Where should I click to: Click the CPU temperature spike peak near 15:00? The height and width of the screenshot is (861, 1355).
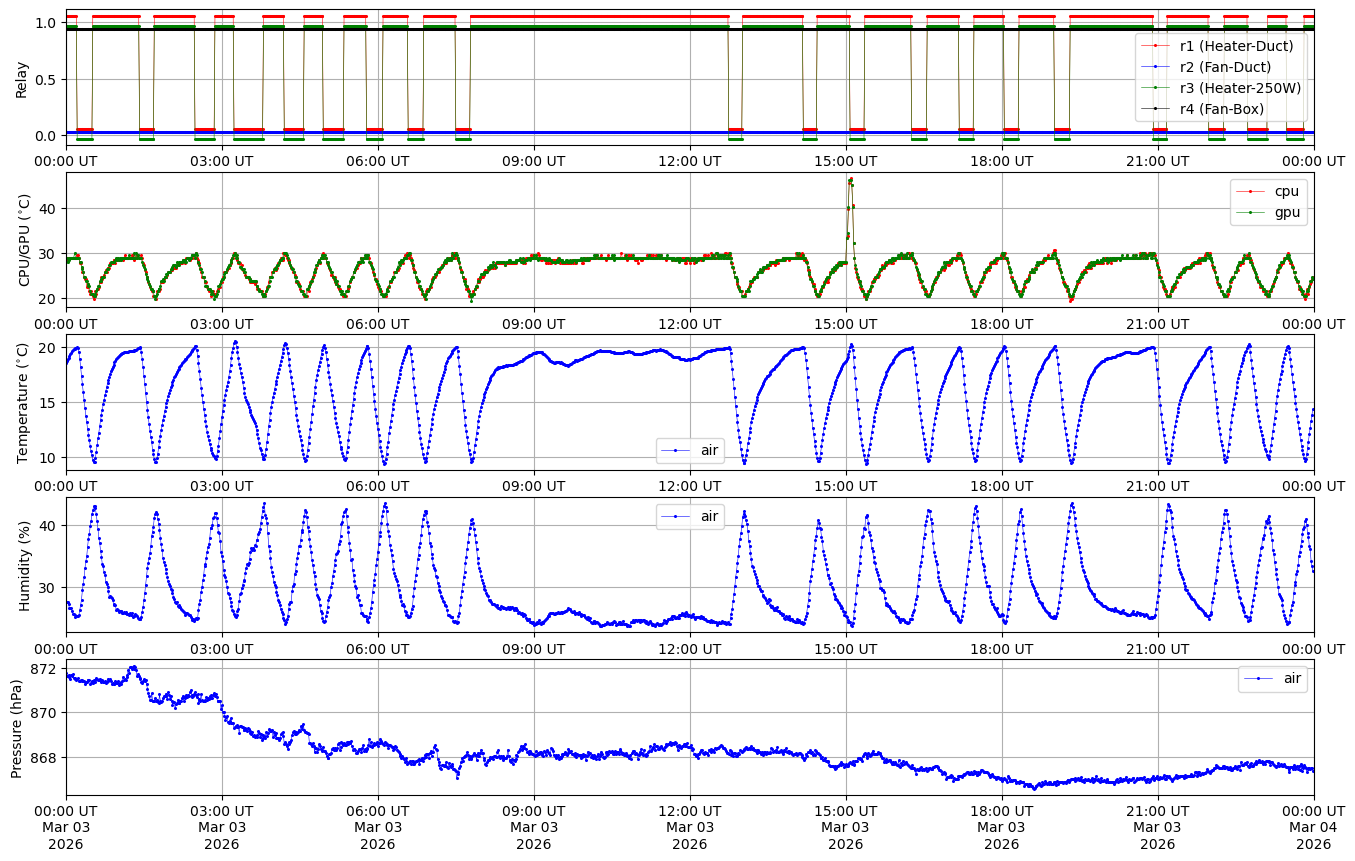click(x=850, y=180)
